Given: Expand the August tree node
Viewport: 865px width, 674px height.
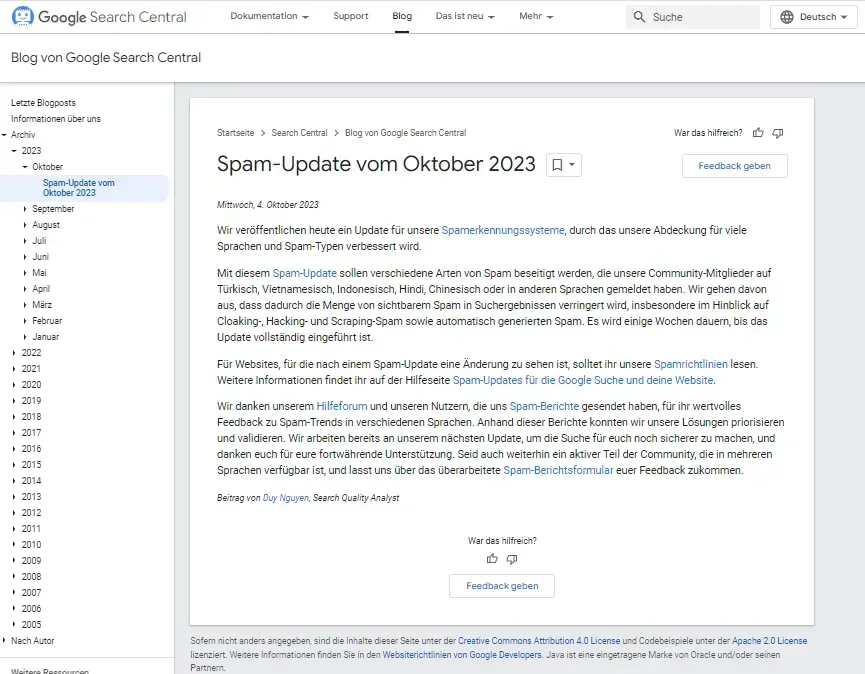Looking at the screenshot, I should click(x=25, y=224).
